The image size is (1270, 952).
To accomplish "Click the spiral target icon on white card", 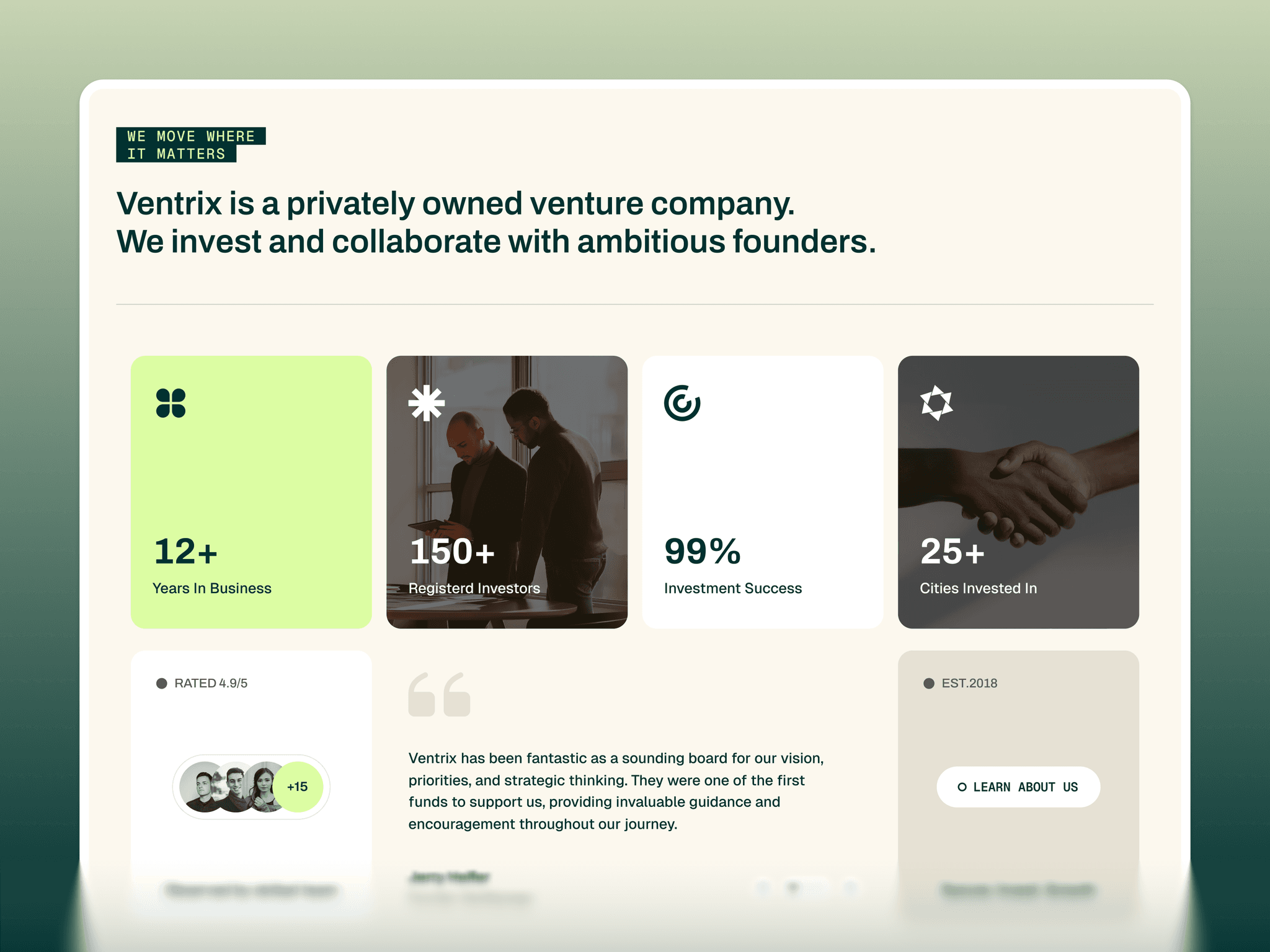I will (682, 403).
